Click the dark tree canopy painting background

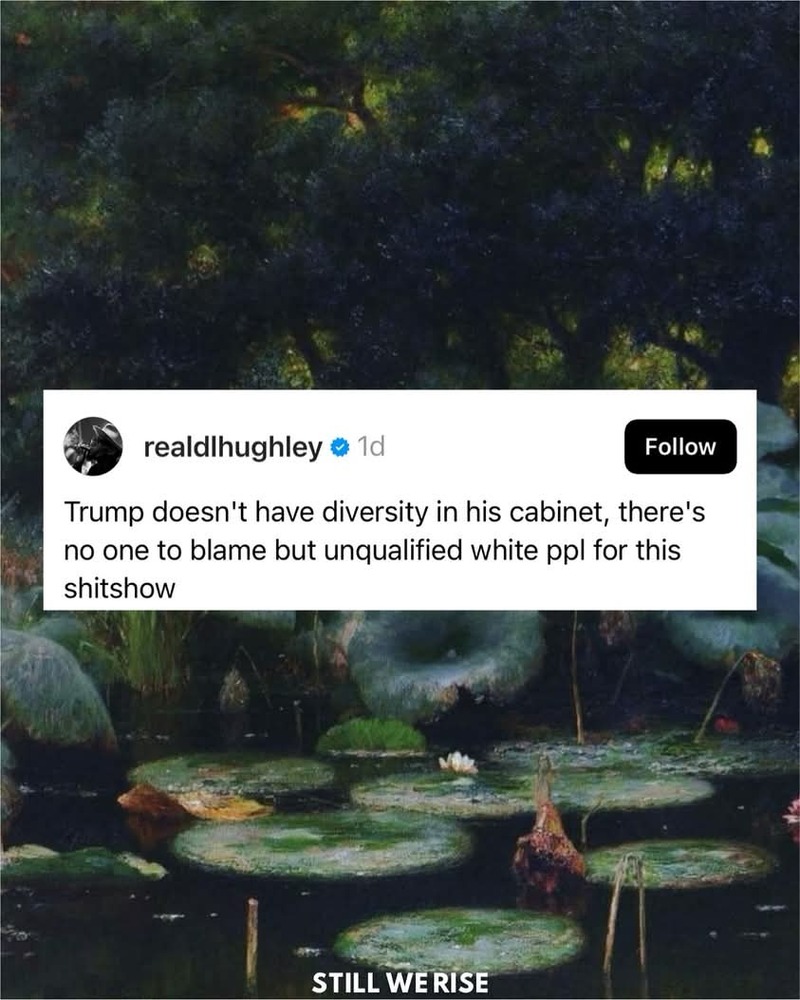tap(400, 191)
